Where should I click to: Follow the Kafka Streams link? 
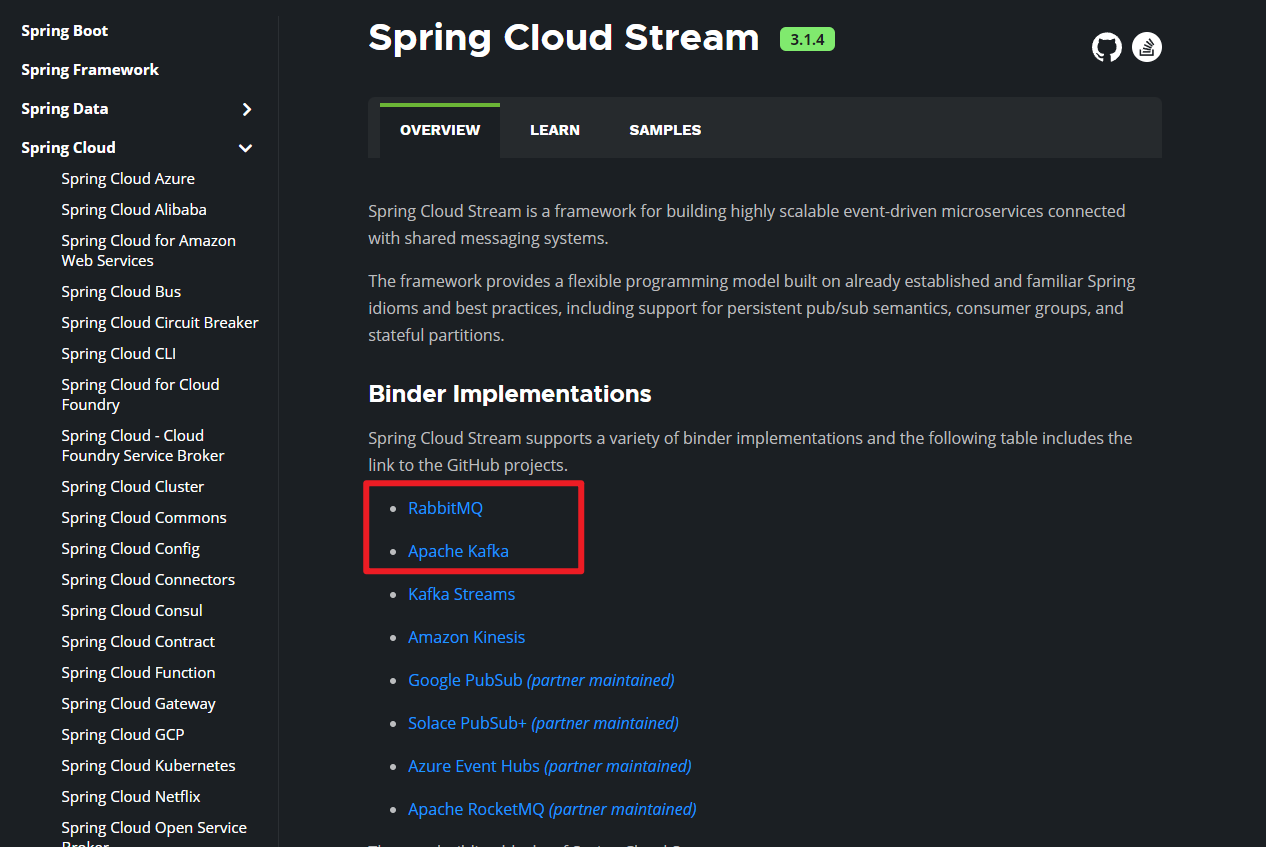[461, 594]
